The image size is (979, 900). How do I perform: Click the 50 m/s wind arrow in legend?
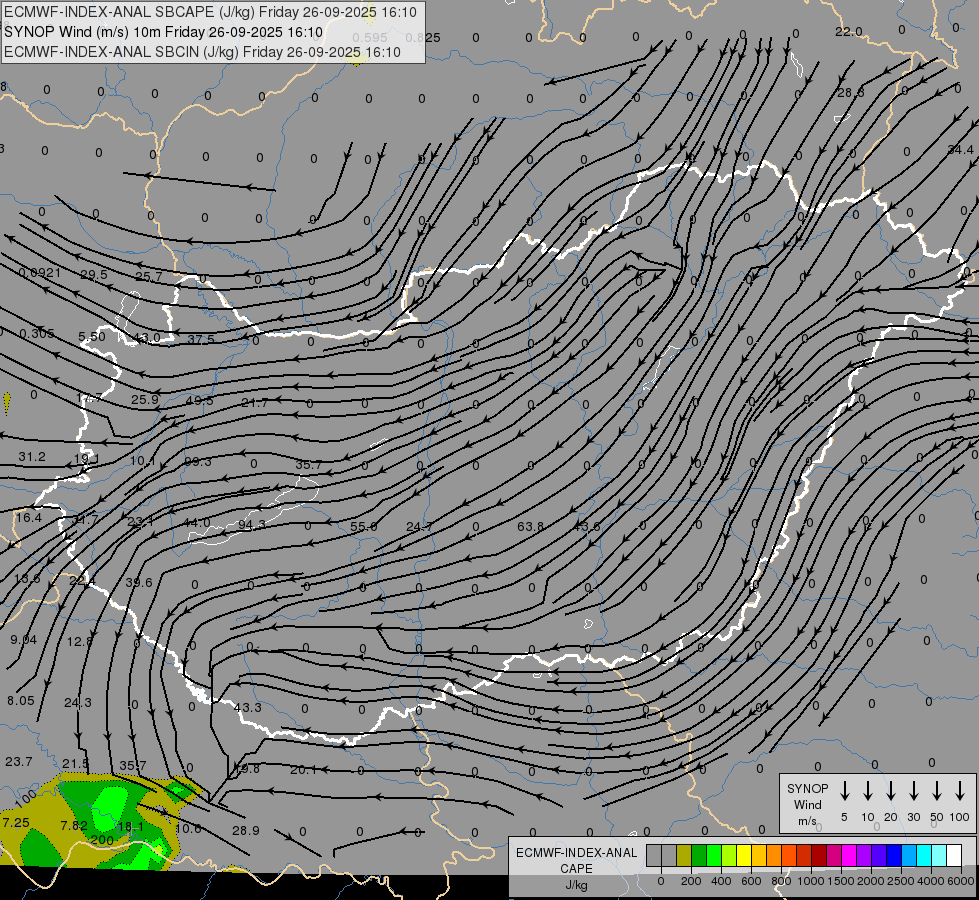(937, 791)
